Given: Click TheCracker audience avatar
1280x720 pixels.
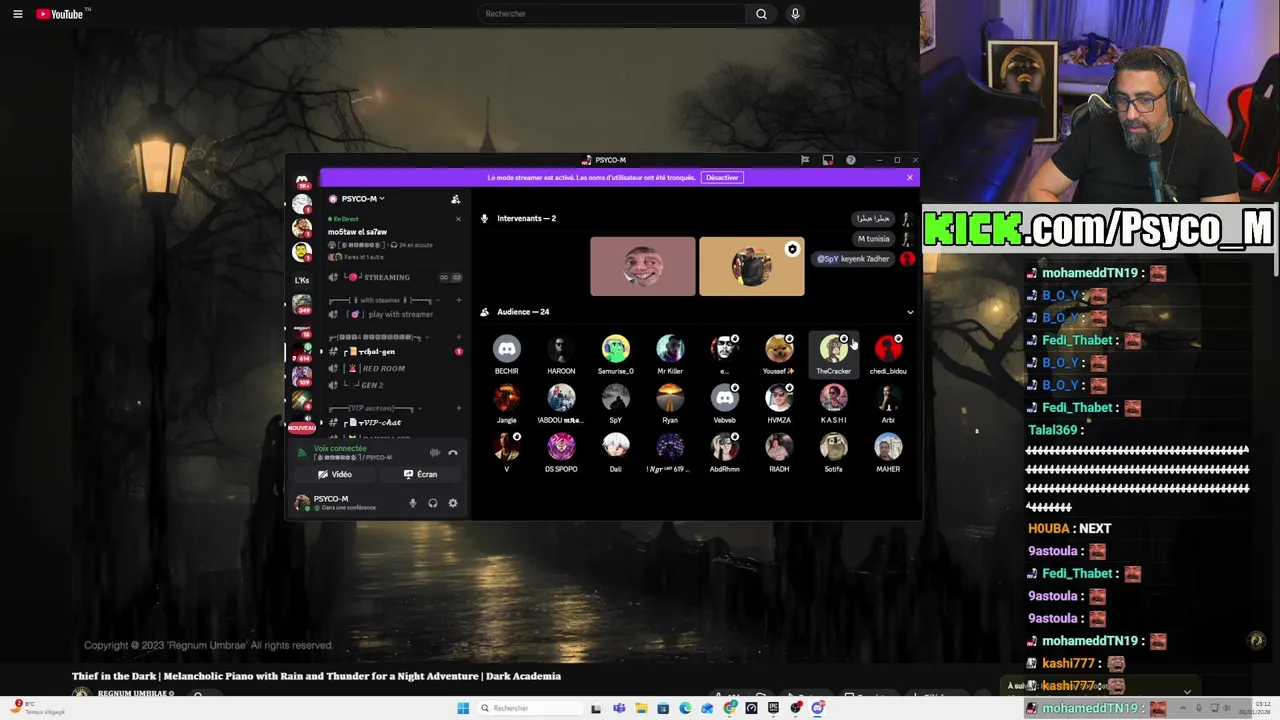Looking at the screenshot, I should point(833,349).
